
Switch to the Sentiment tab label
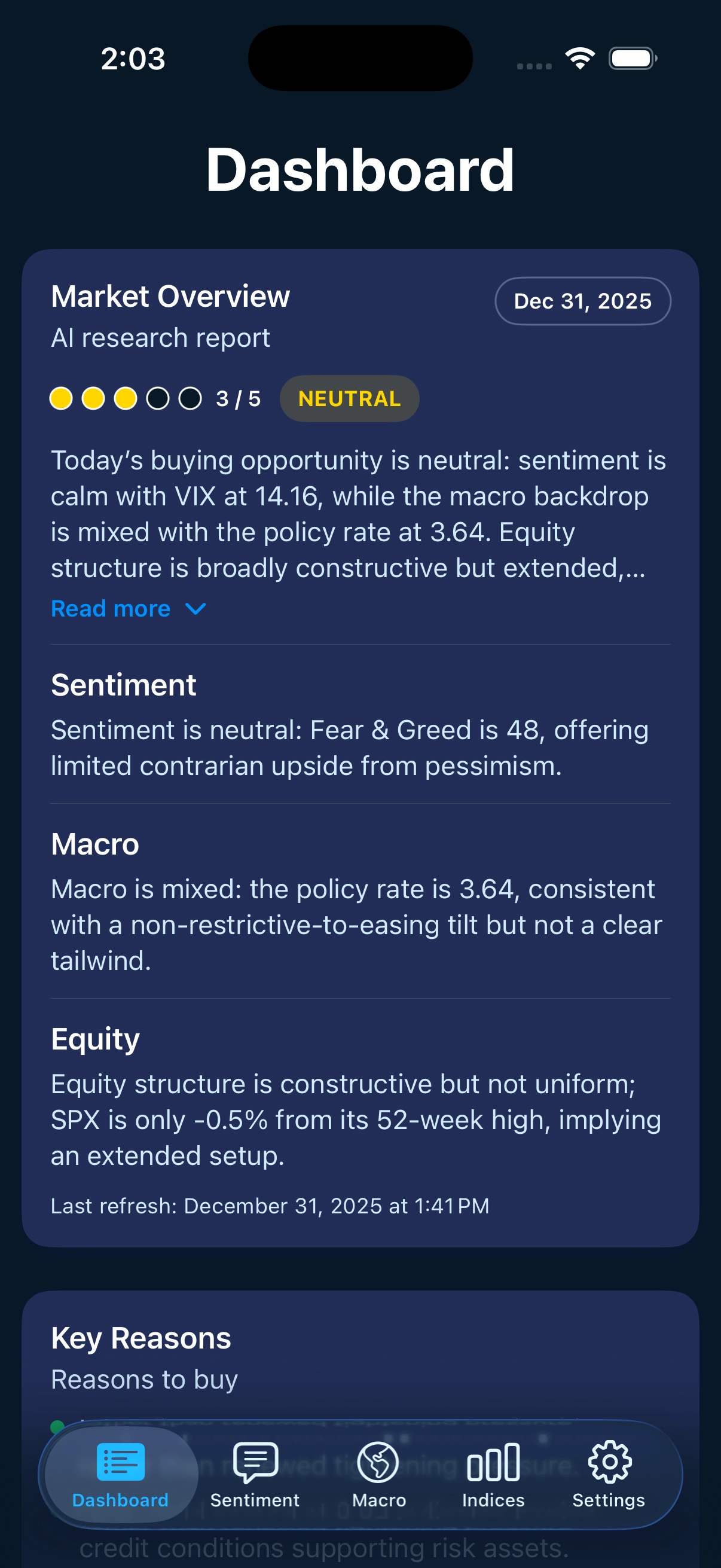pyautogui.click(x=255, y=1500)
